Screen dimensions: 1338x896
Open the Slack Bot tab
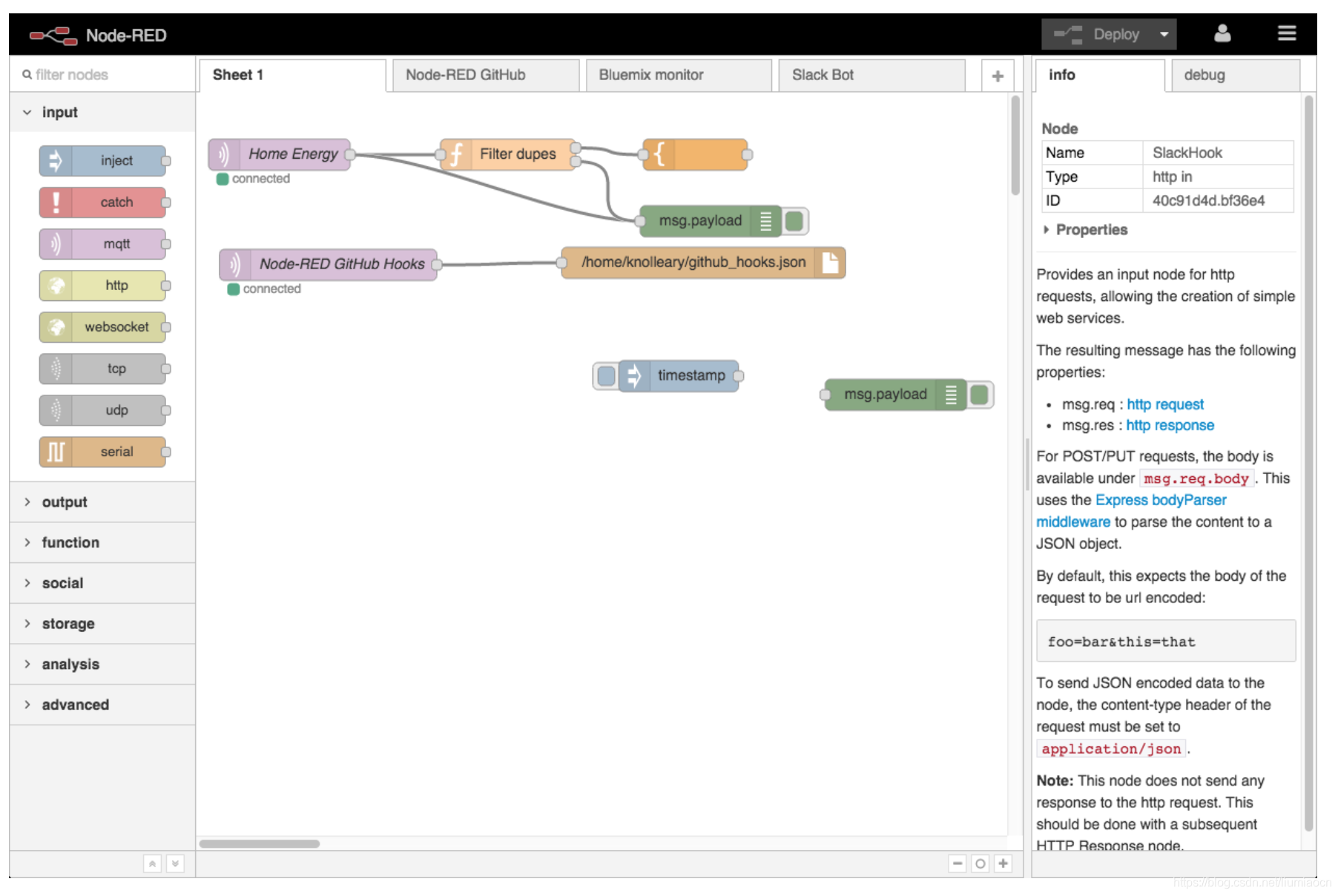(871, 75)
